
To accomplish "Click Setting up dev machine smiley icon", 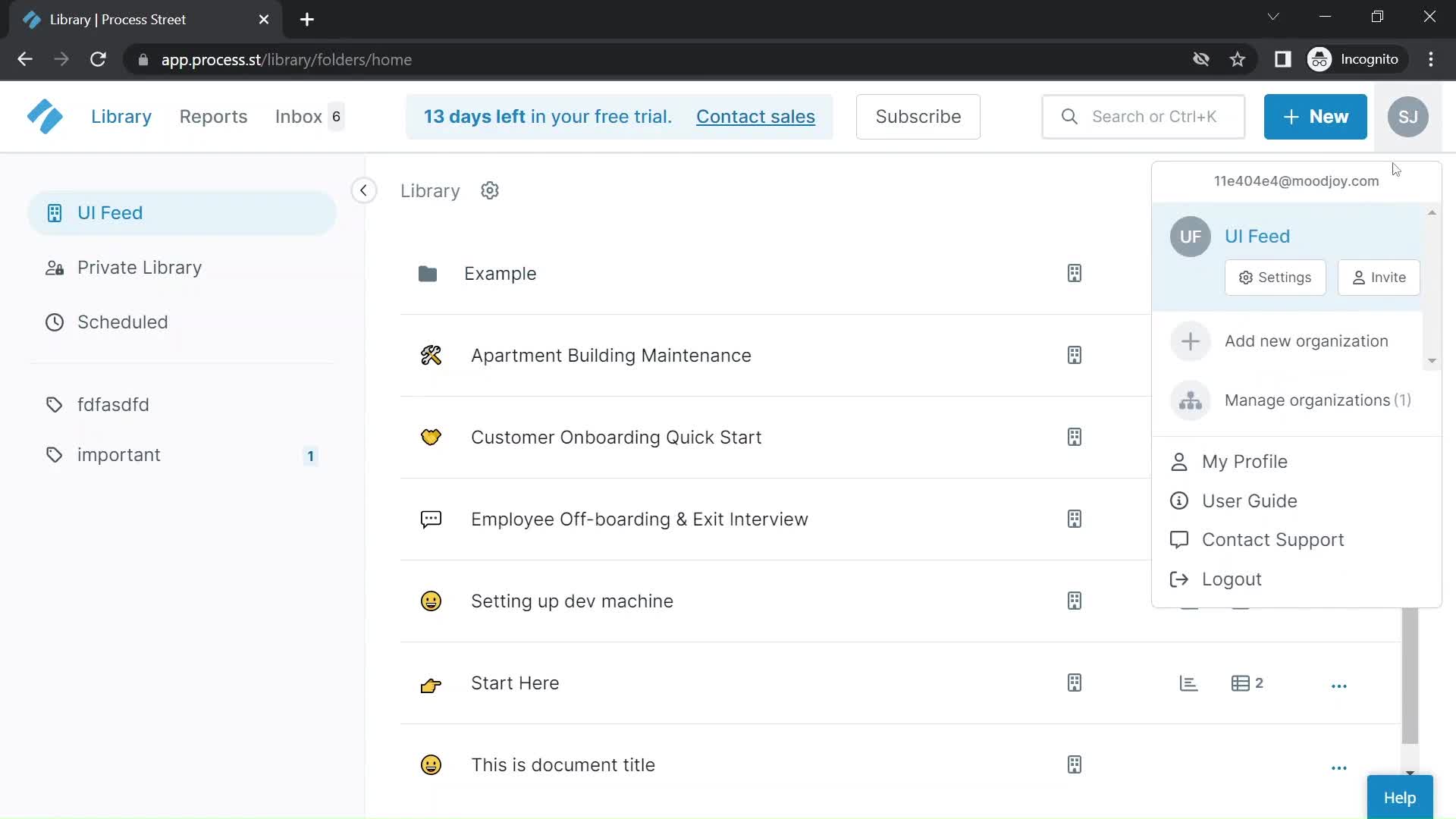I will (431, 601).
